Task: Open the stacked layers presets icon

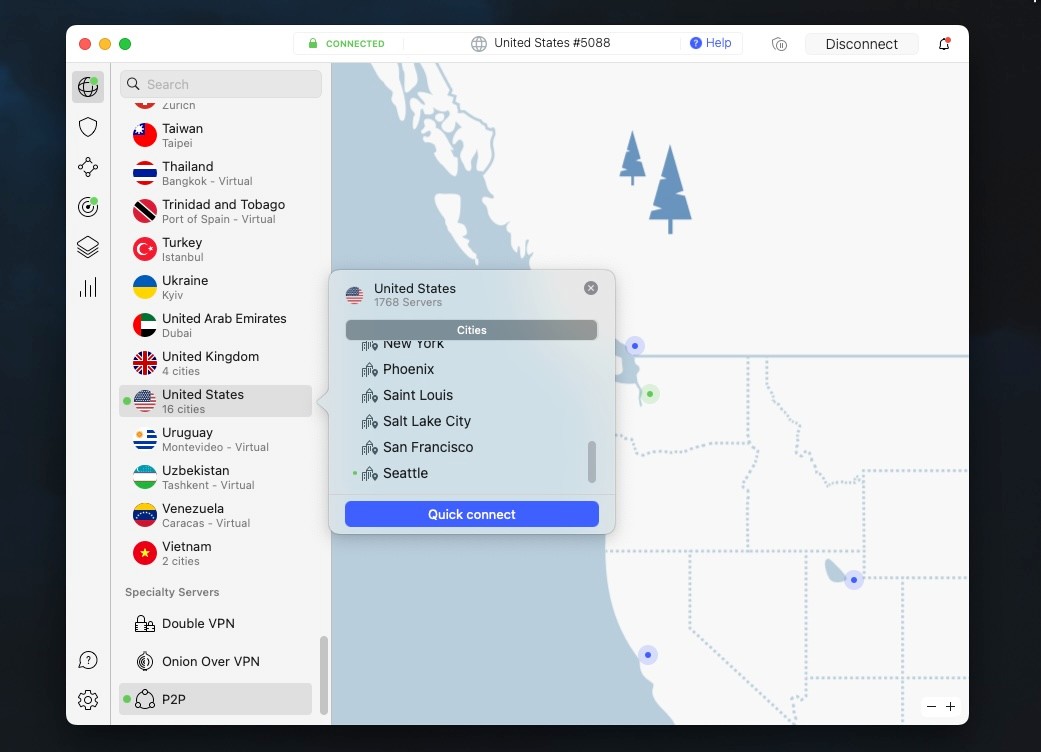Action: tap(88, 247)
